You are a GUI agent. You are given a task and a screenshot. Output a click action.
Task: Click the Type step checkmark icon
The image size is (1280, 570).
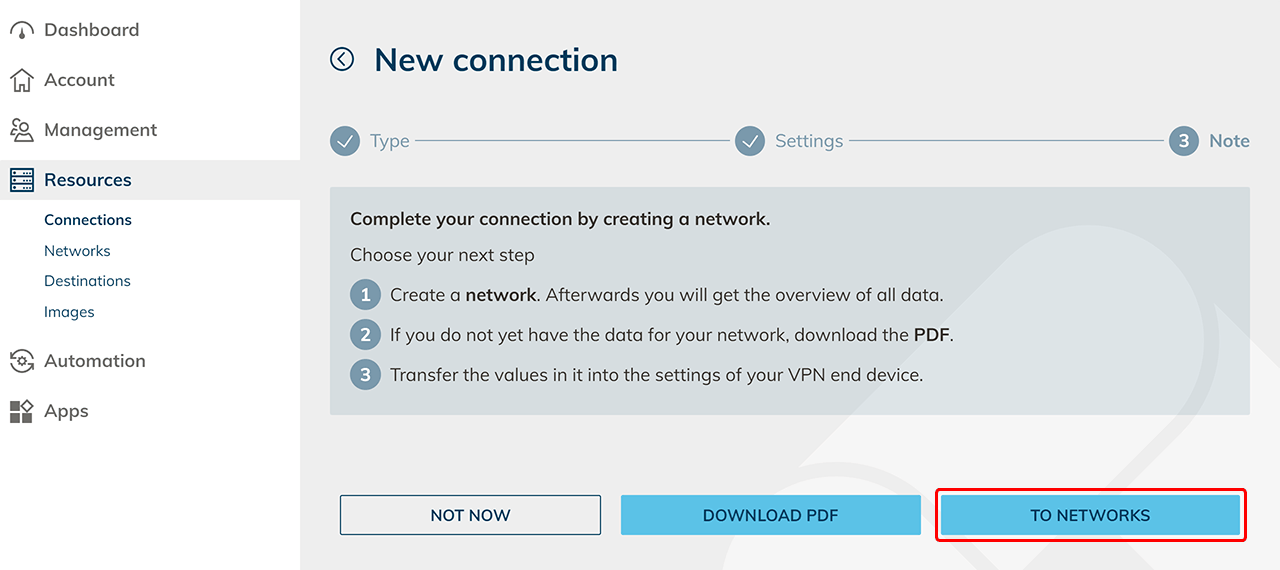click(x=345, y=141)
